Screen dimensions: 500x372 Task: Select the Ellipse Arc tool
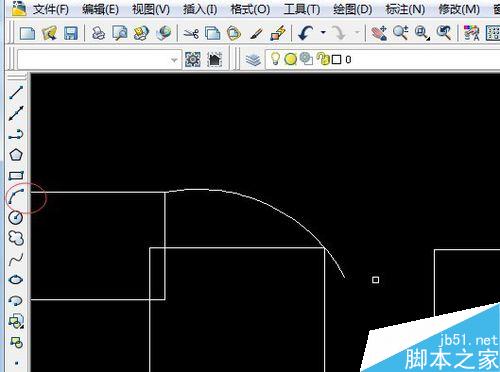point(15,301)
